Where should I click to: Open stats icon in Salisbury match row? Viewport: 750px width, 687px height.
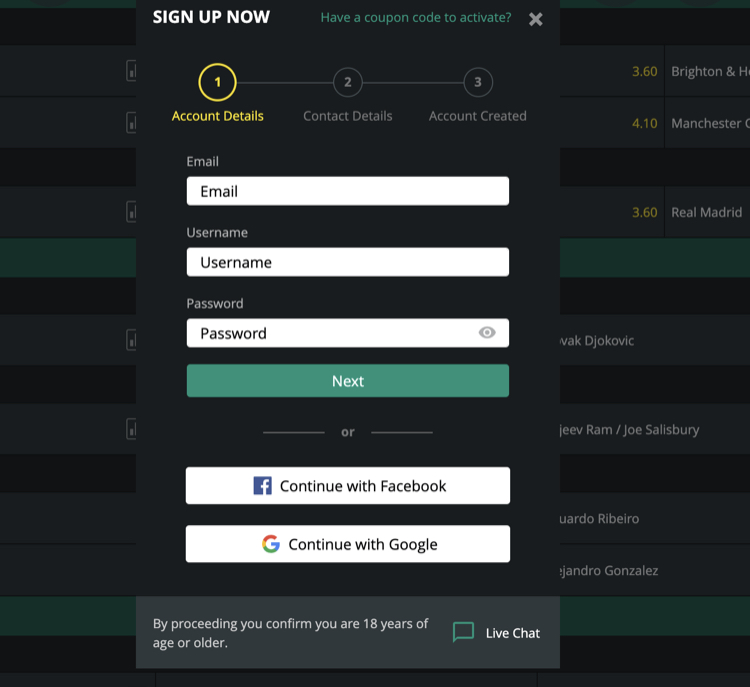click(x=131, y=429)
